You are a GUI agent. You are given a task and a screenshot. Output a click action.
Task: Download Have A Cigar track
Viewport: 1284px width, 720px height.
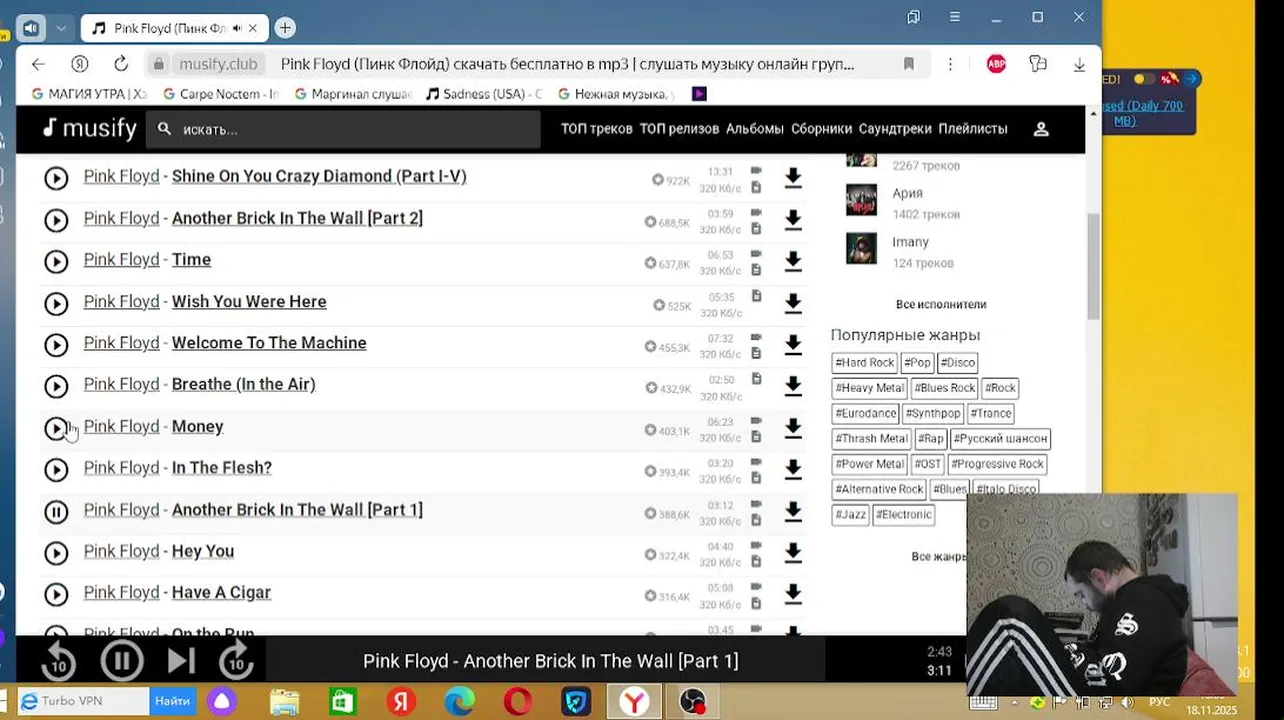point(793,595)
